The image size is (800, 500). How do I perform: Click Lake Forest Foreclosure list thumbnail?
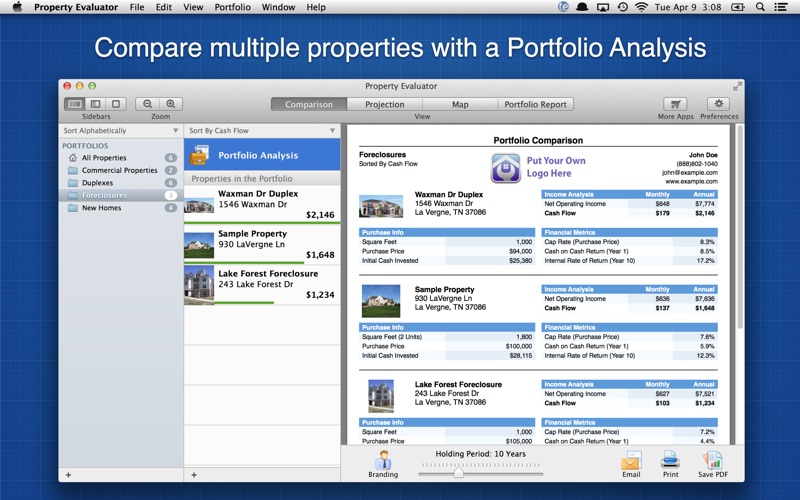tap(199, 285)
